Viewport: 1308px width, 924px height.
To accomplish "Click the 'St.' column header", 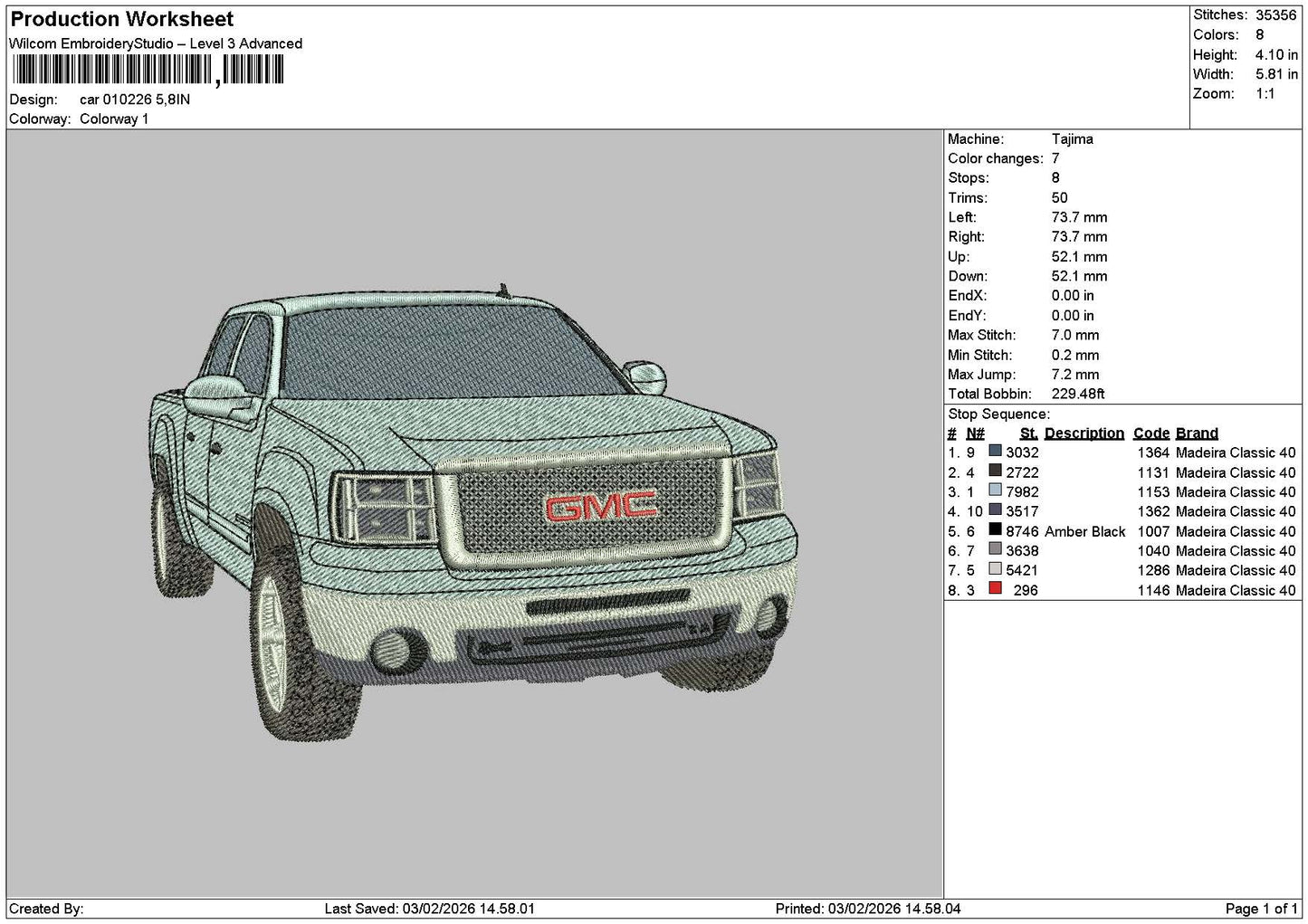I will point(1029,433).
